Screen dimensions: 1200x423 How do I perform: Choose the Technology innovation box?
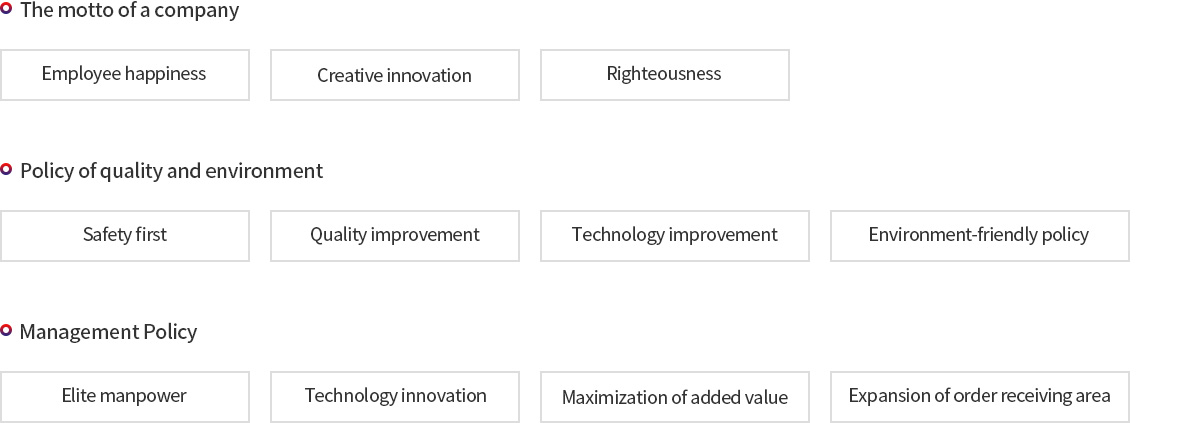pos(395,397)
